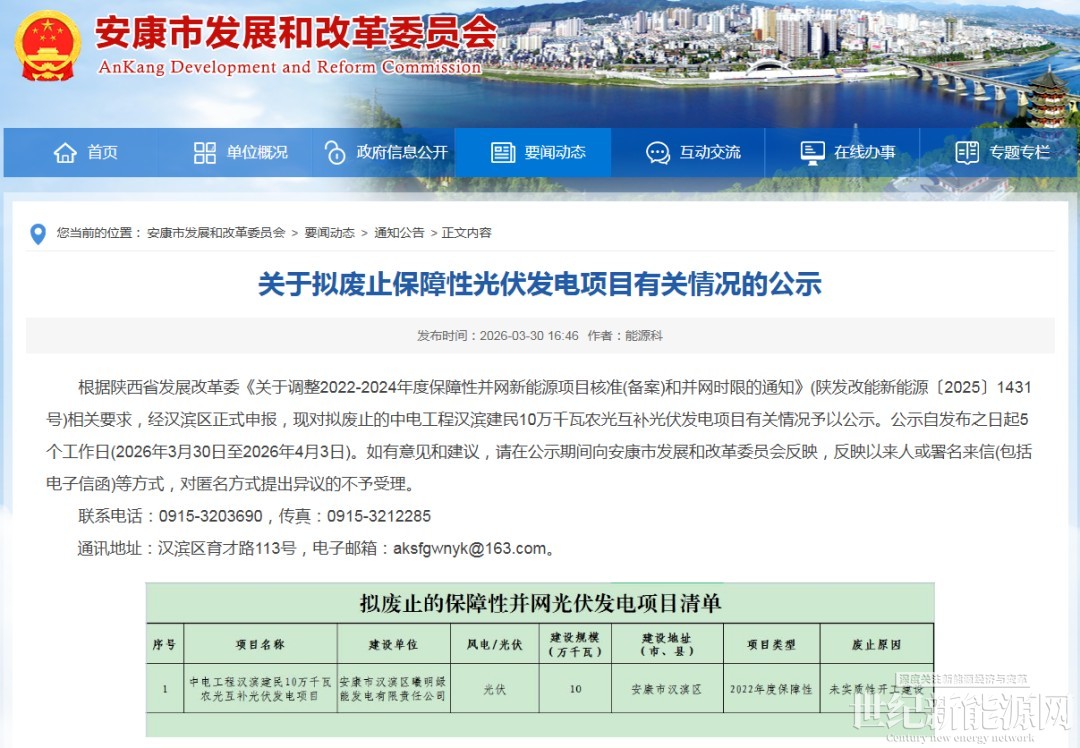The image size is (1080, 748).
Task: Click the home icon beside 首页
Action: (65, 153)
